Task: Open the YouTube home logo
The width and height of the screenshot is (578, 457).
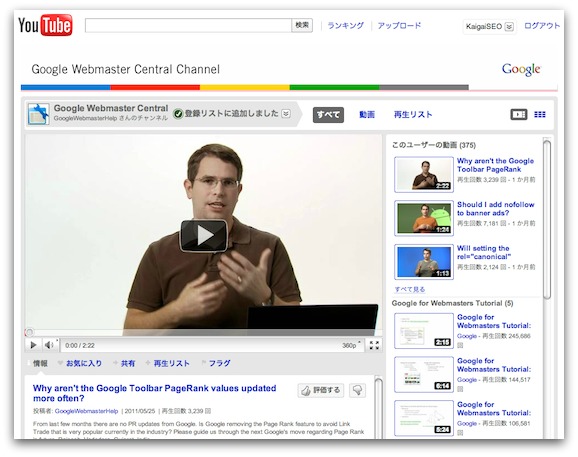Action: coord(45,25)
